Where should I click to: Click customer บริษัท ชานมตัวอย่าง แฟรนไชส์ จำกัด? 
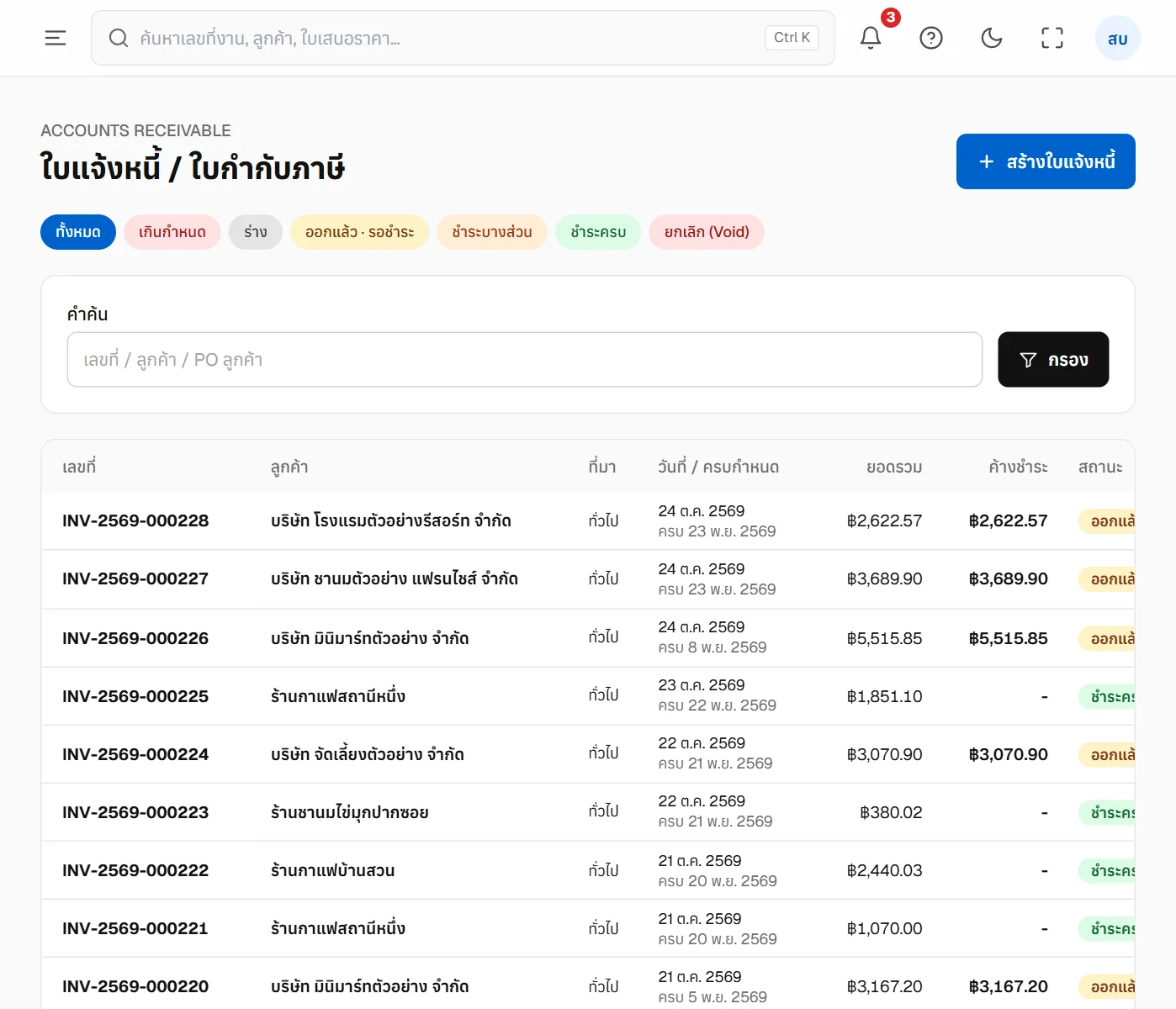click(x=395, y=578)
